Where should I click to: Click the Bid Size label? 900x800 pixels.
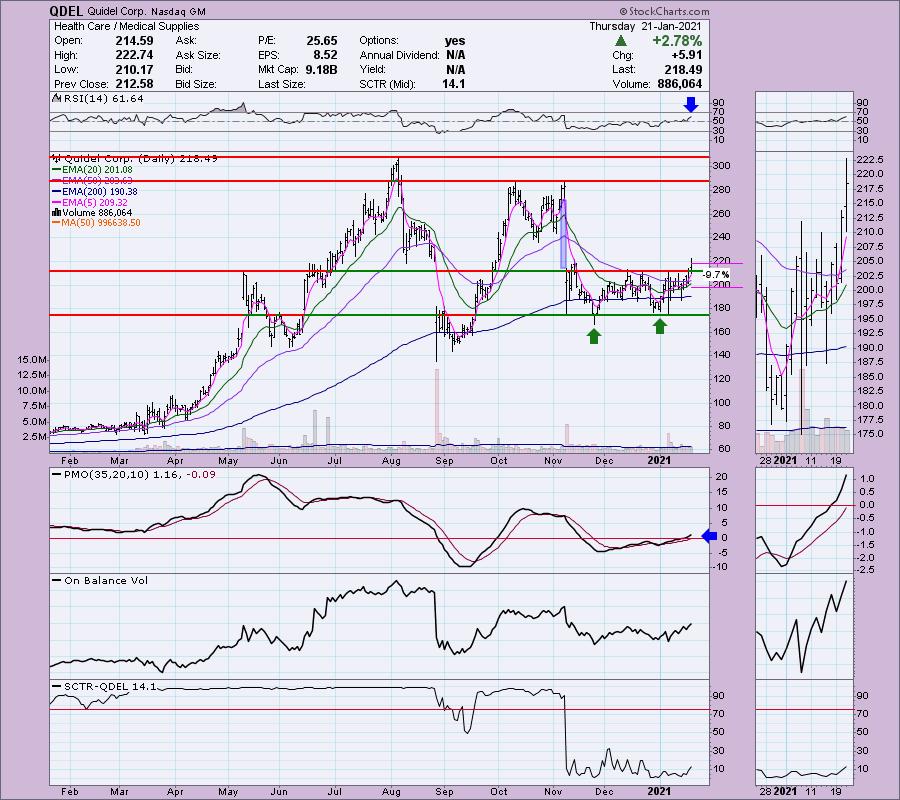pos(196,84)
